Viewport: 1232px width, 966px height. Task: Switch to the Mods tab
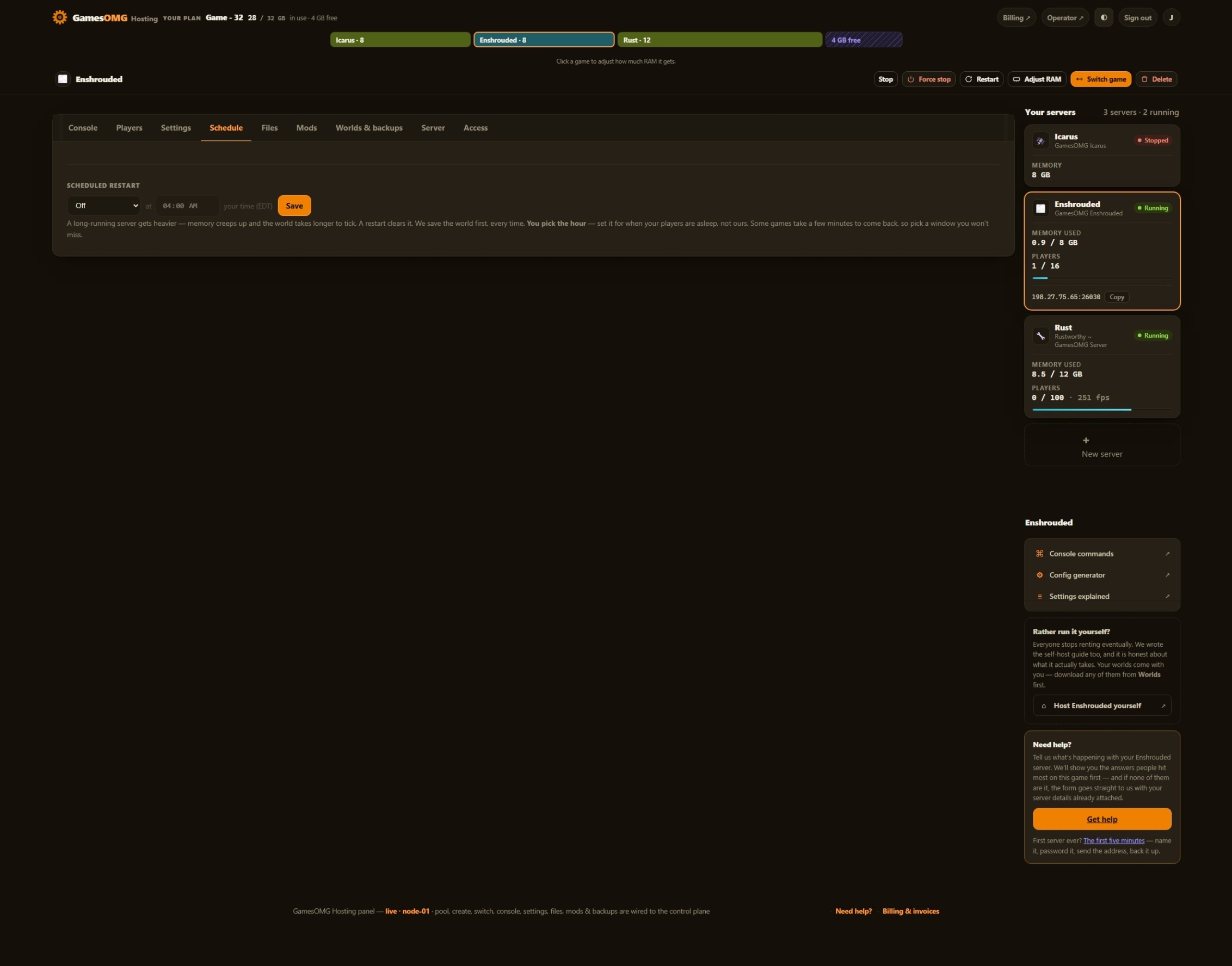point(307,128)
